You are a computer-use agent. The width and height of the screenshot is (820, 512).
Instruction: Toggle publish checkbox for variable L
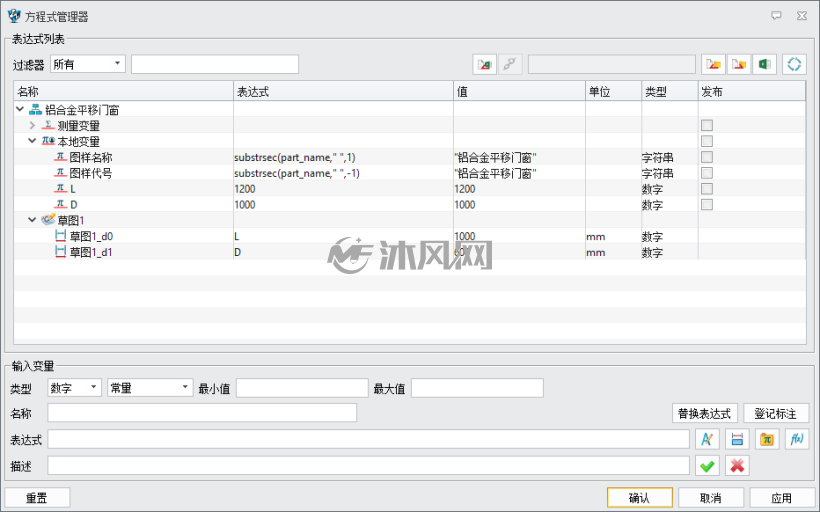click(707, 188)
